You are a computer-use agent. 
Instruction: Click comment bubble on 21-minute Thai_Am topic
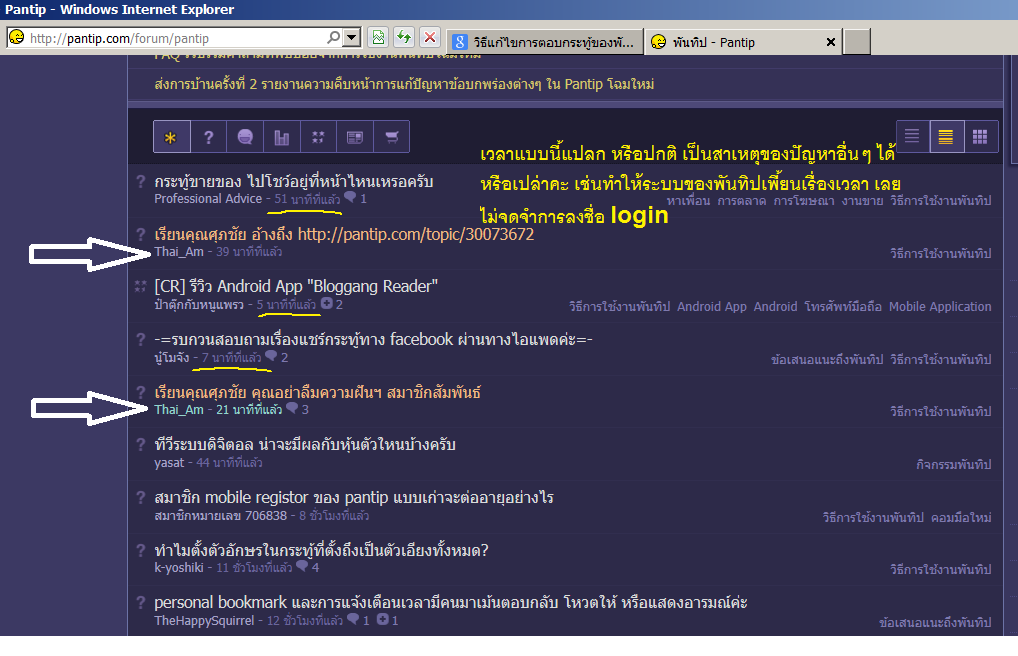[292, 408]
